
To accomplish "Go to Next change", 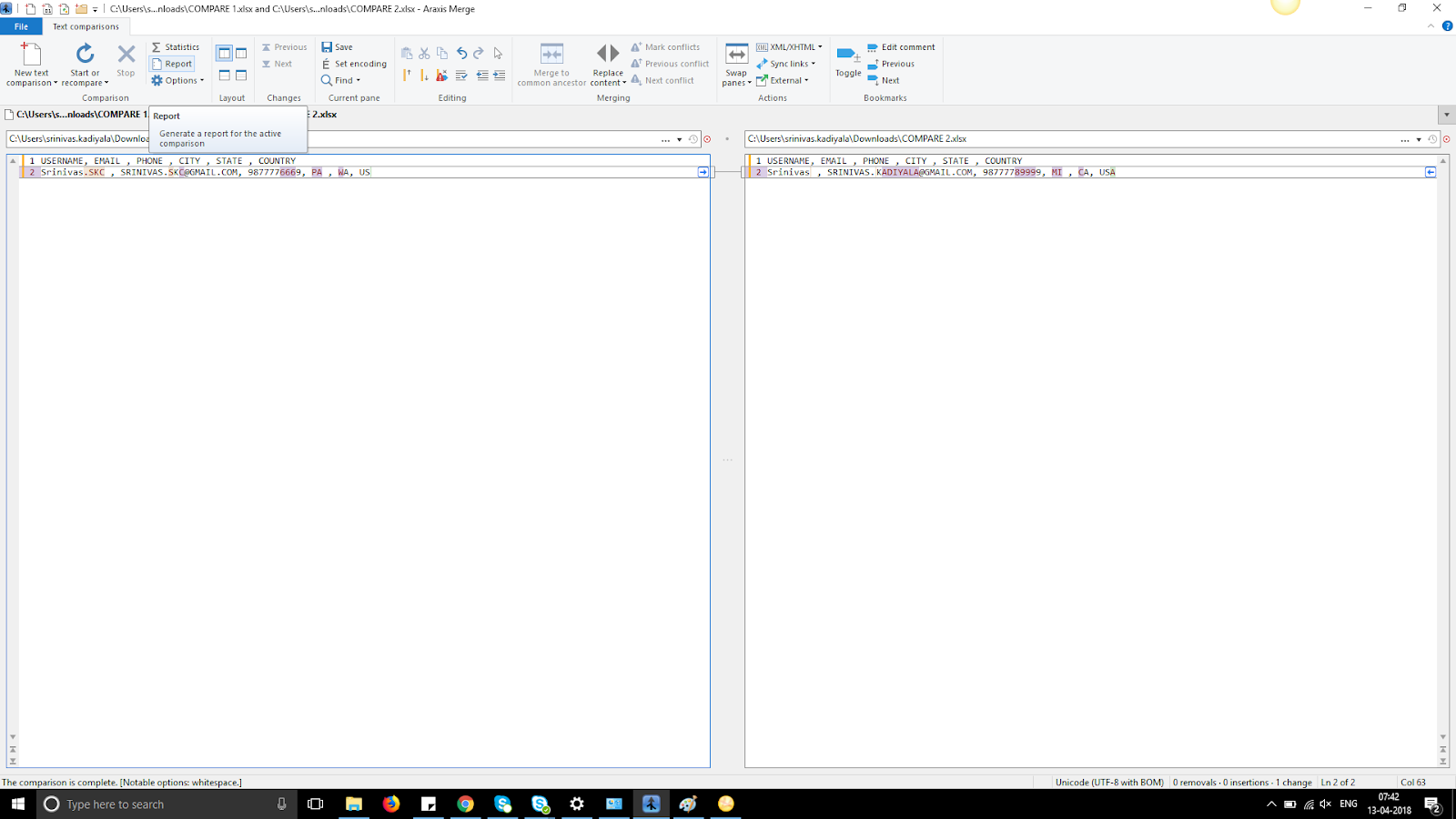I will (277, 64).
